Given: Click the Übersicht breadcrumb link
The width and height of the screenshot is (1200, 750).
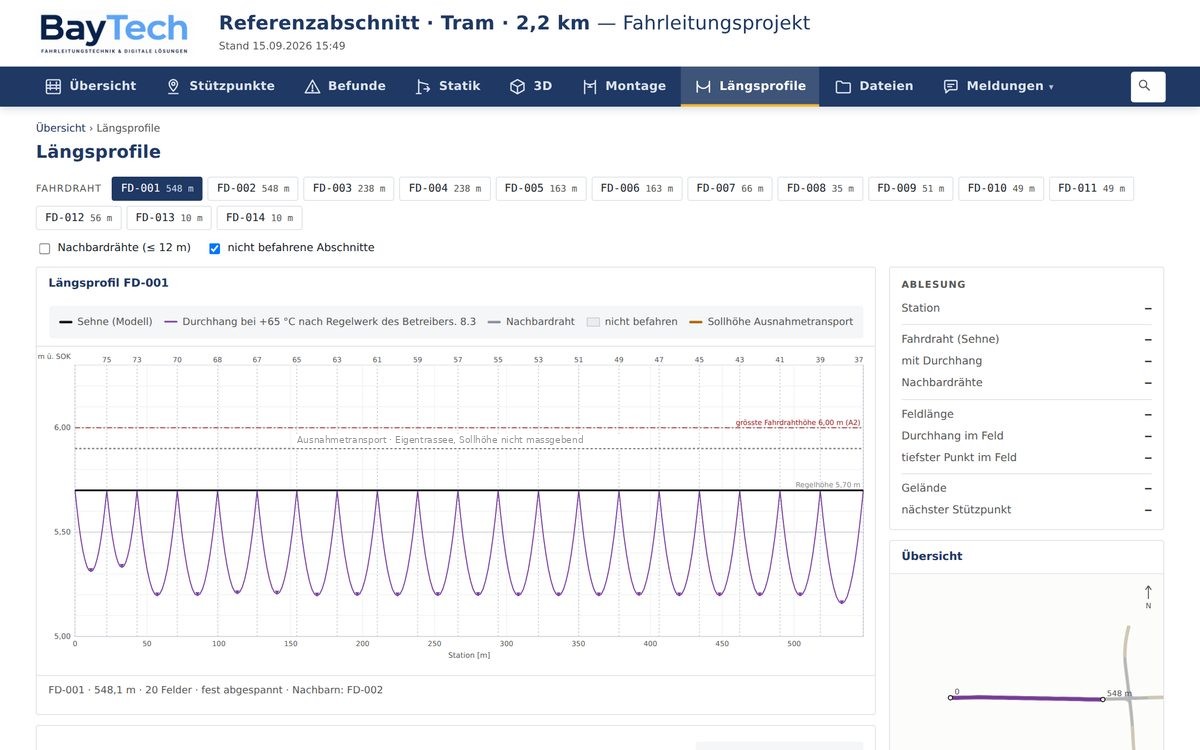Looking at the screenshot, I should (61, 128).
